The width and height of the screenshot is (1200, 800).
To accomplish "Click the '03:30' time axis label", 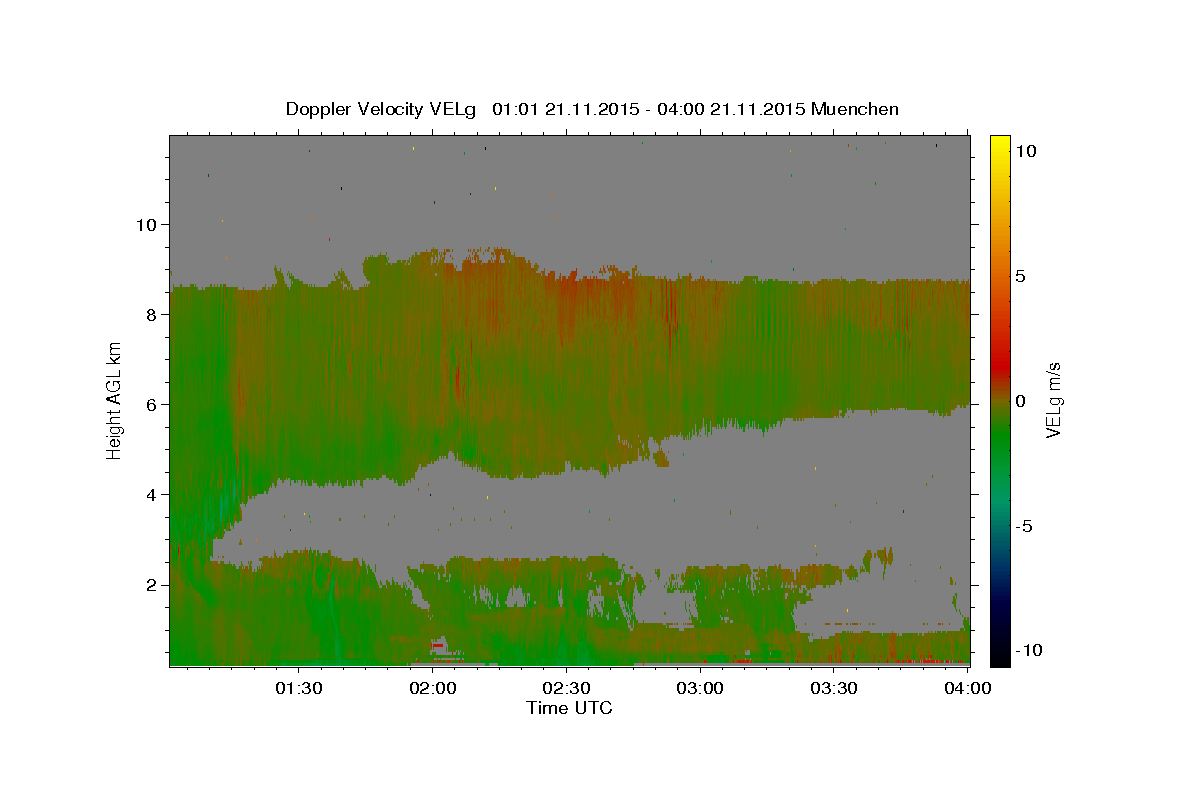I will [834, 688].
